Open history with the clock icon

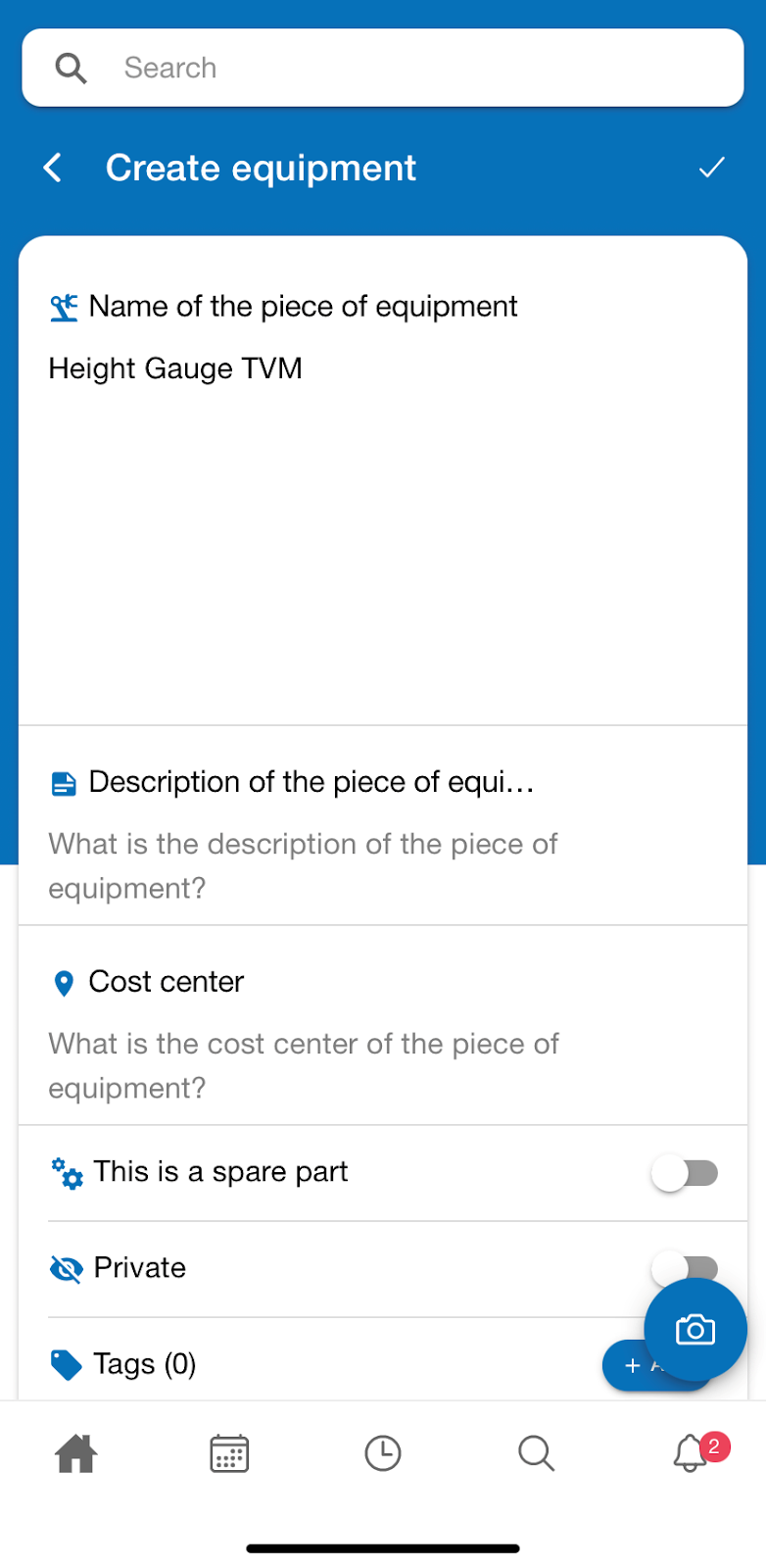383,1453
